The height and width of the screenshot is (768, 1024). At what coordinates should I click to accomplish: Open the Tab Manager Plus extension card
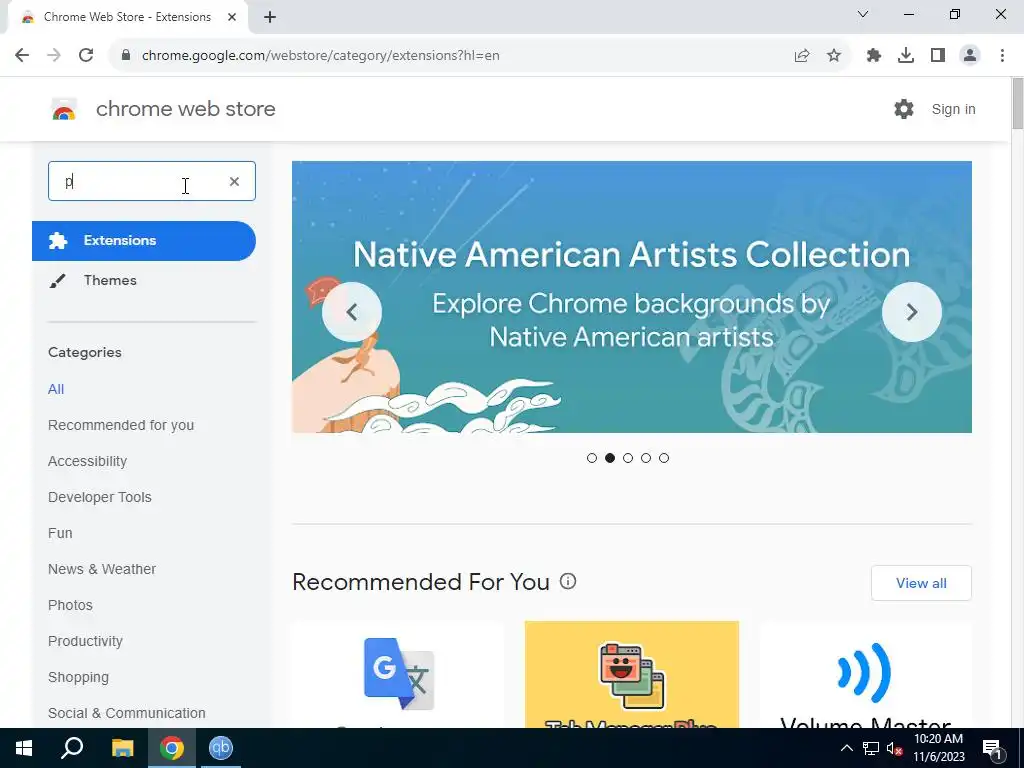tap(632, 675)
